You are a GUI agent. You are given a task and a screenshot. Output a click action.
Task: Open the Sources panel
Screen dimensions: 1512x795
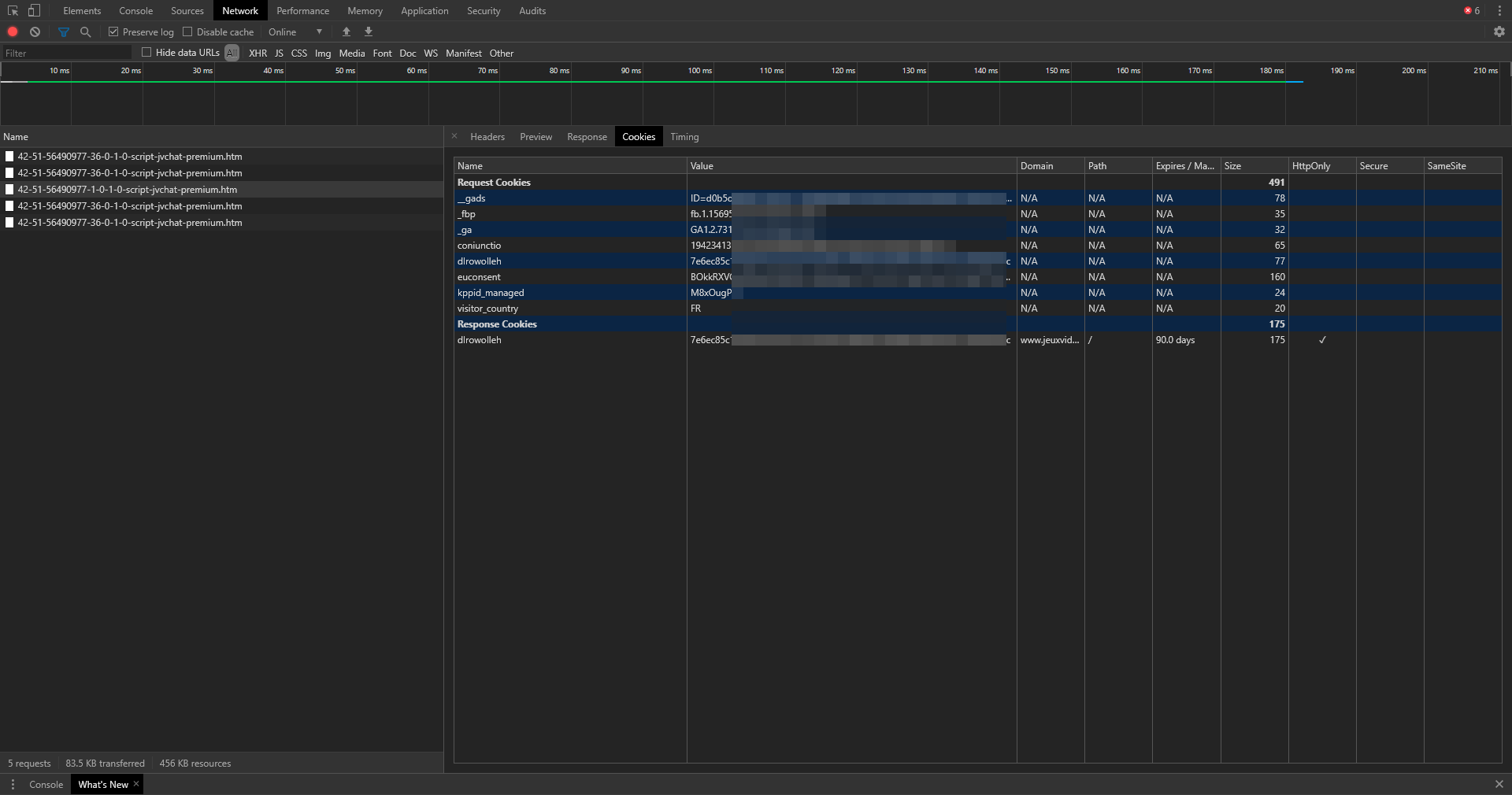pyautogui.click(x=187, y=11)
